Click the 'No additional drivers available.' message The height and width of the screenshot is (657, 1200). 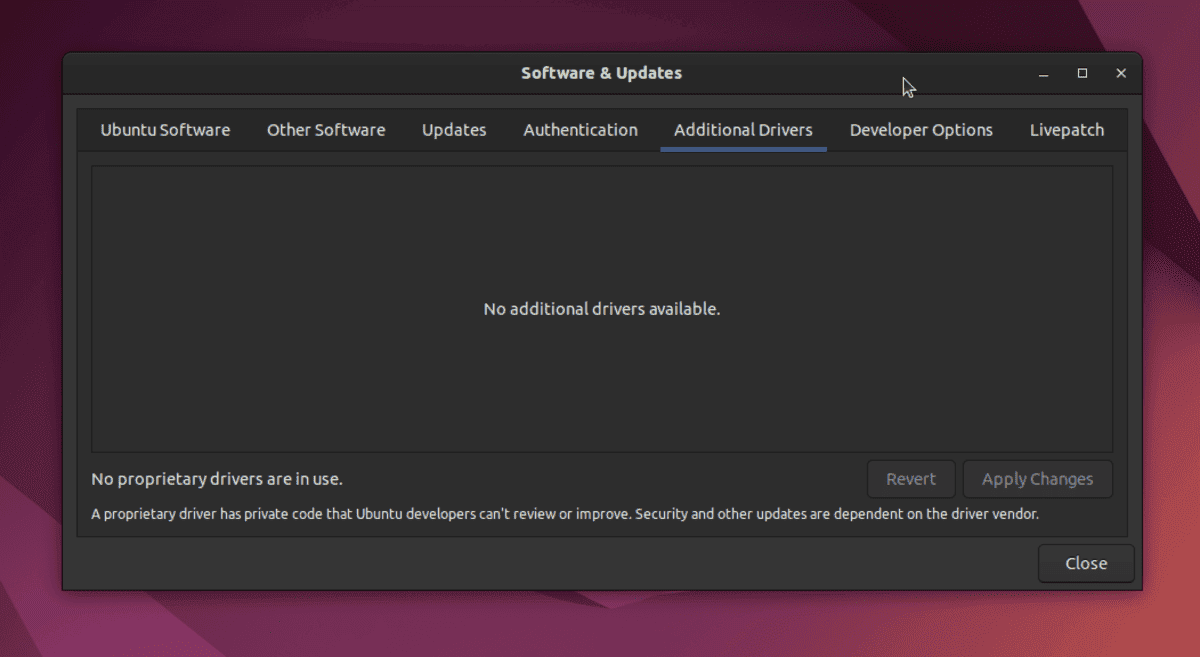602,309
